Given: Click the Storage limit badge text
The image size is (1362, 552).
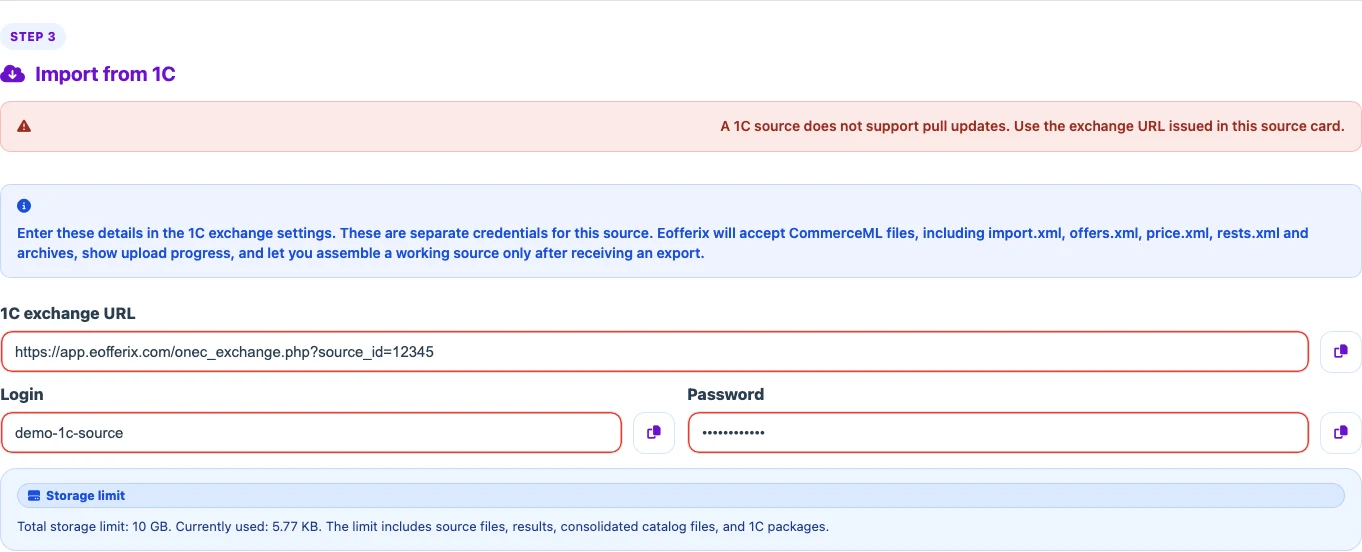Looking at the screenshot, I should [86, 496].
